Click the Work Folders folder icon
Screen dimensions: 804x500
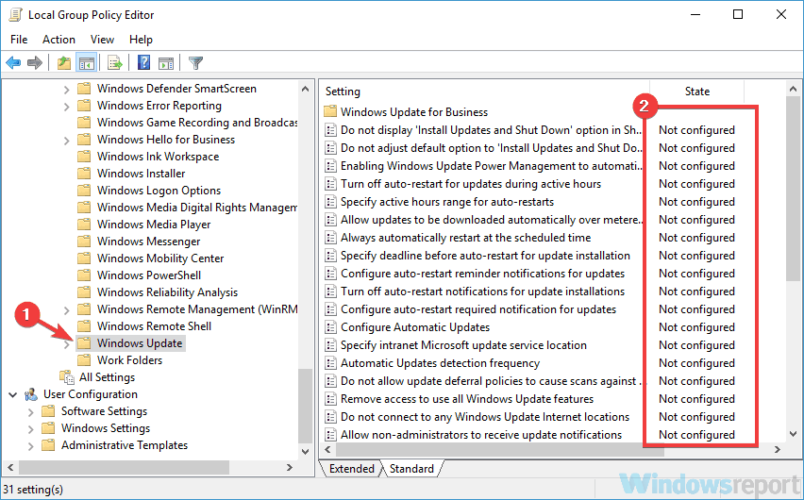84,360
